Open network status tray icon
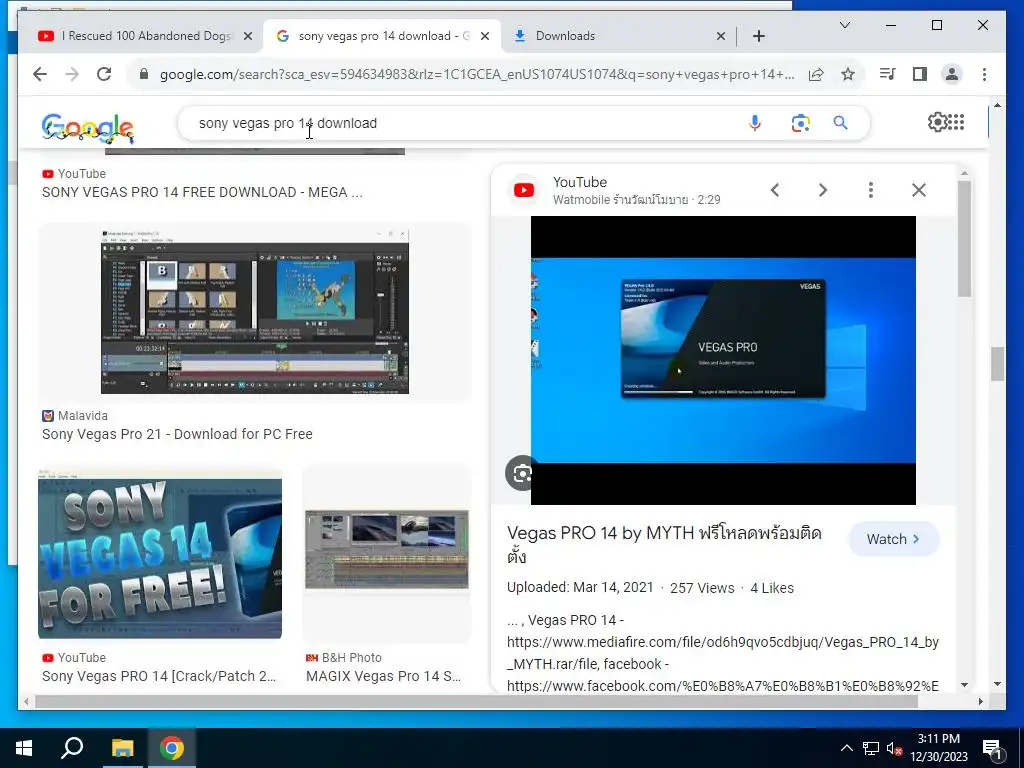1024x768 pixels. point(871,748)
